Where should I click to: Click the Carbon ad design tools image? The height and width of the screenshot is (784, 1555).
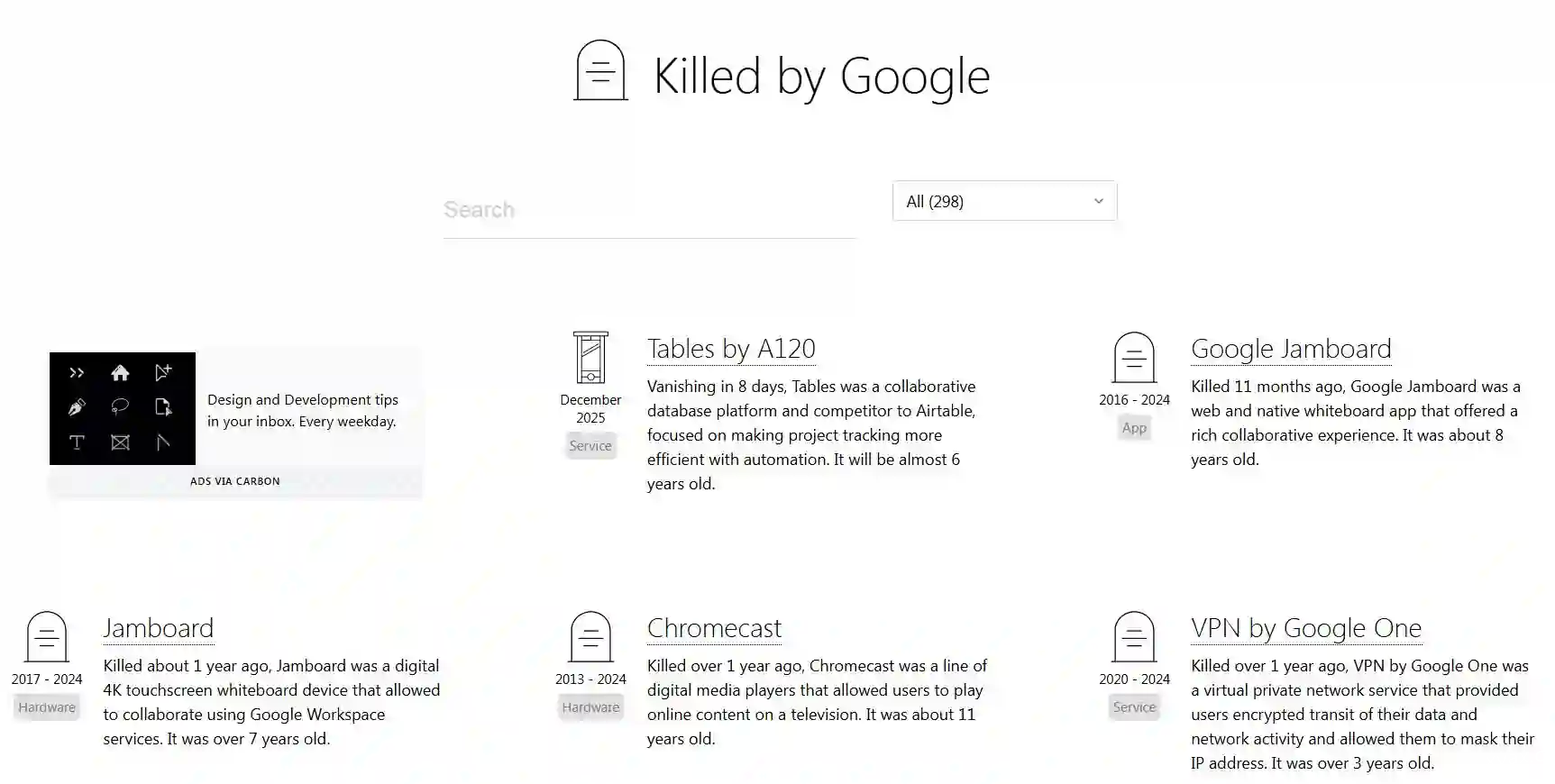123,408
